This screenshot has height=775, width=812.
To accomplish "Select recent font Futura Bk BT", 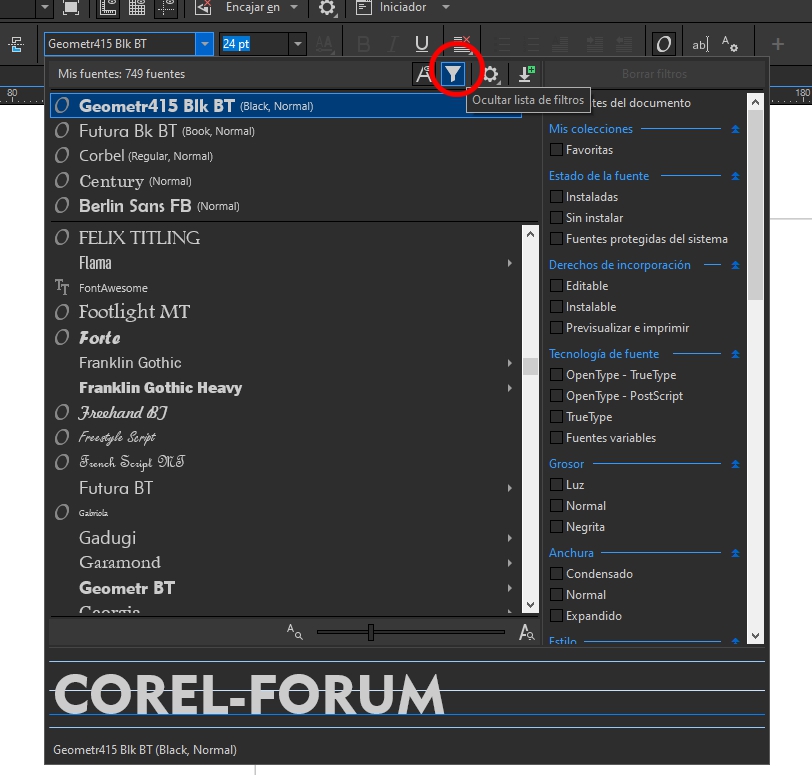I will (286, 131).
